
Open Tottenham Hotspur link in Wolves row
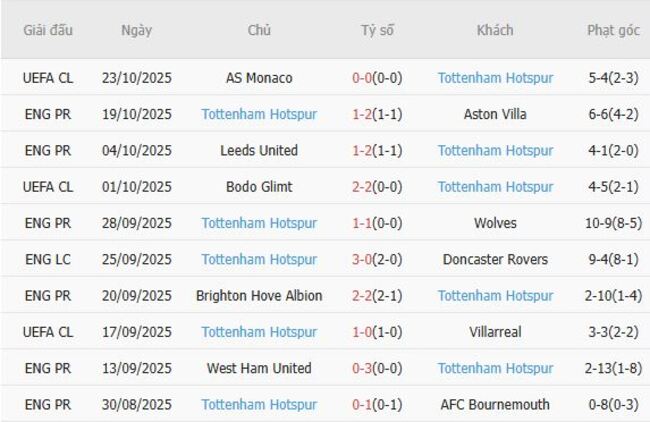[x=259, y=223]
